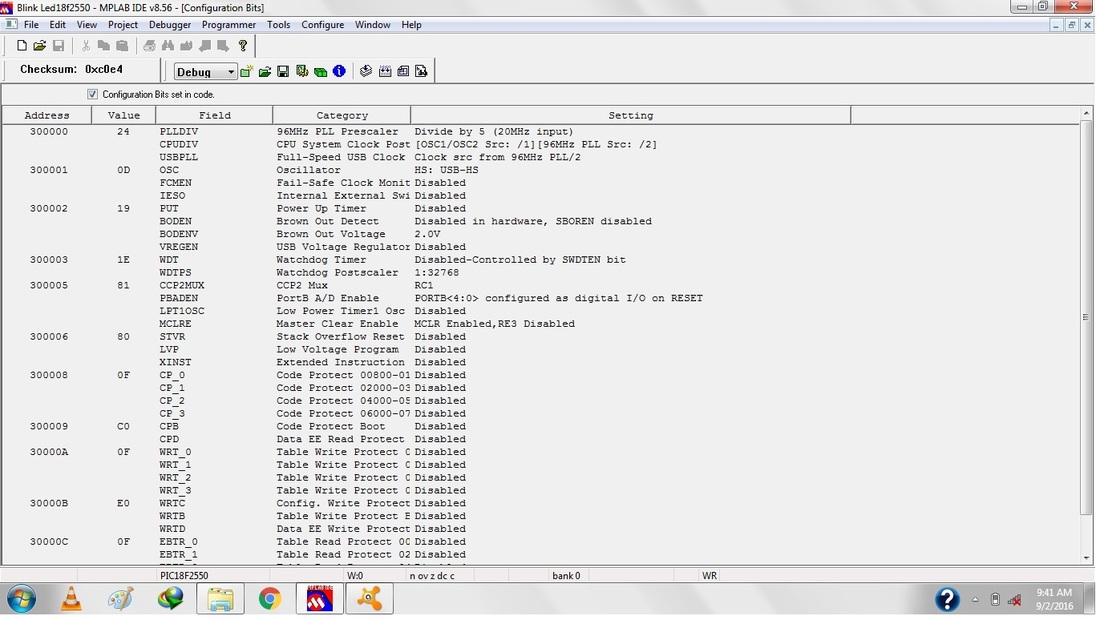The width and height of the screenshot is (1100, 620).
Task: Click the address cell '300000'
Action: [x=49, y=132]
